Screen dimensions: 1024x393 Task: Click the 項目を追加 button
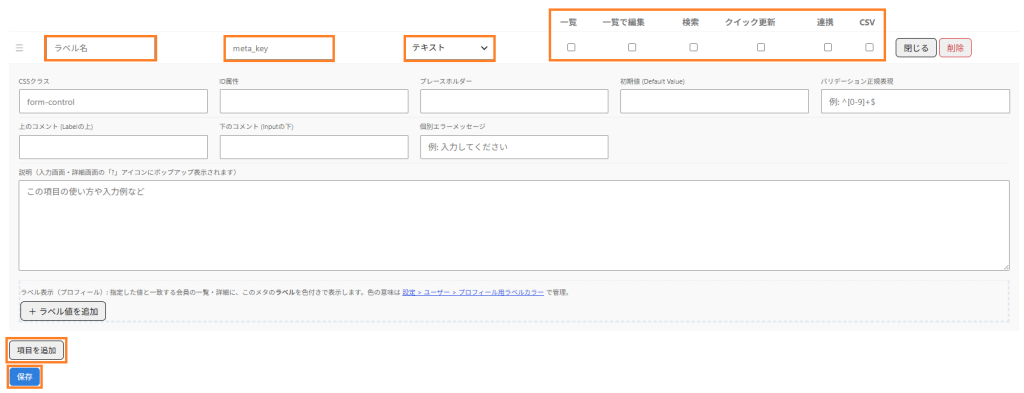37,351
